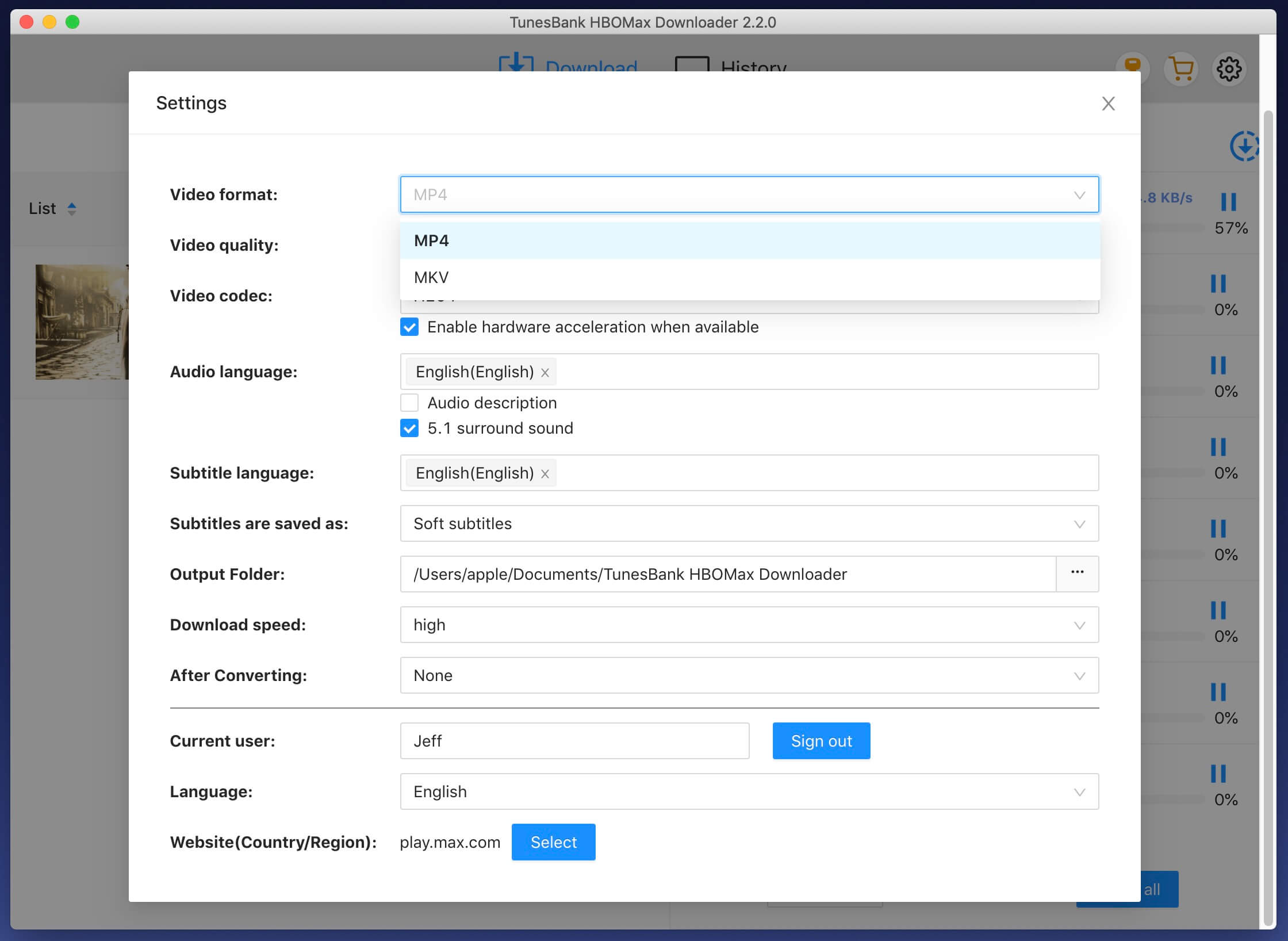
Task: Open the Subtitles are saved as dropdown
Action: tap(749, 523)
